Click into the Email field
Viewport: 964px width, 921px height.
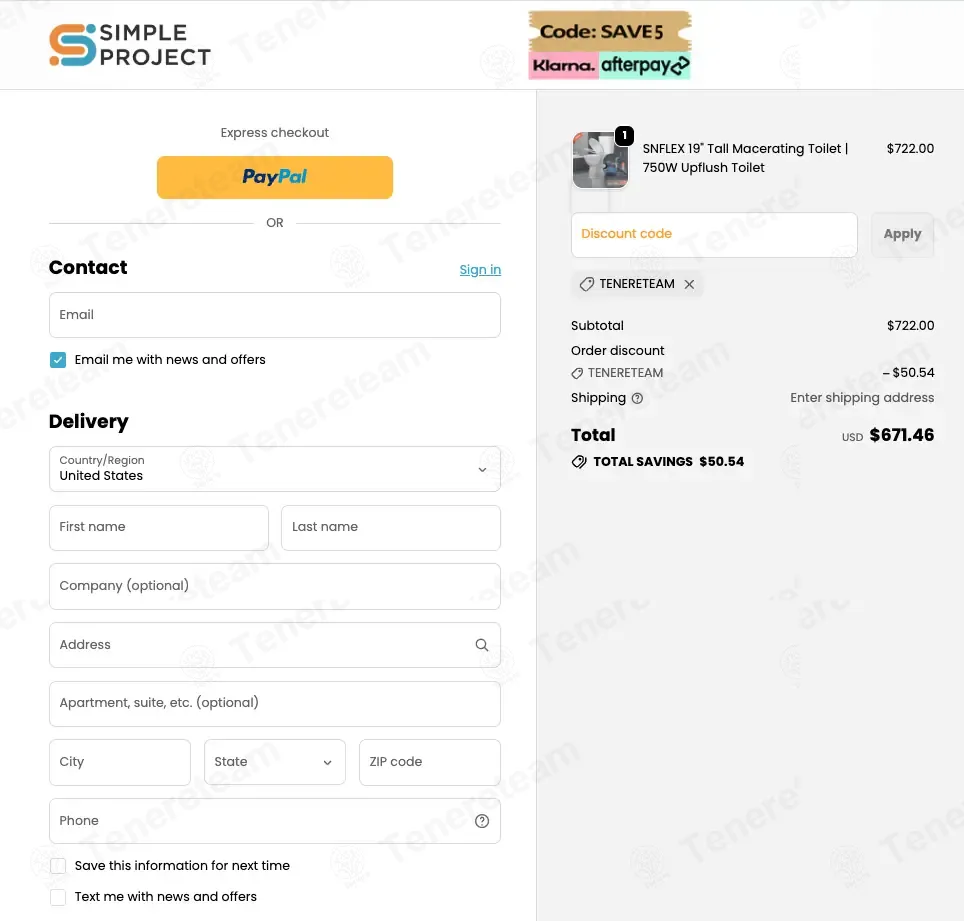click(275, 315)
